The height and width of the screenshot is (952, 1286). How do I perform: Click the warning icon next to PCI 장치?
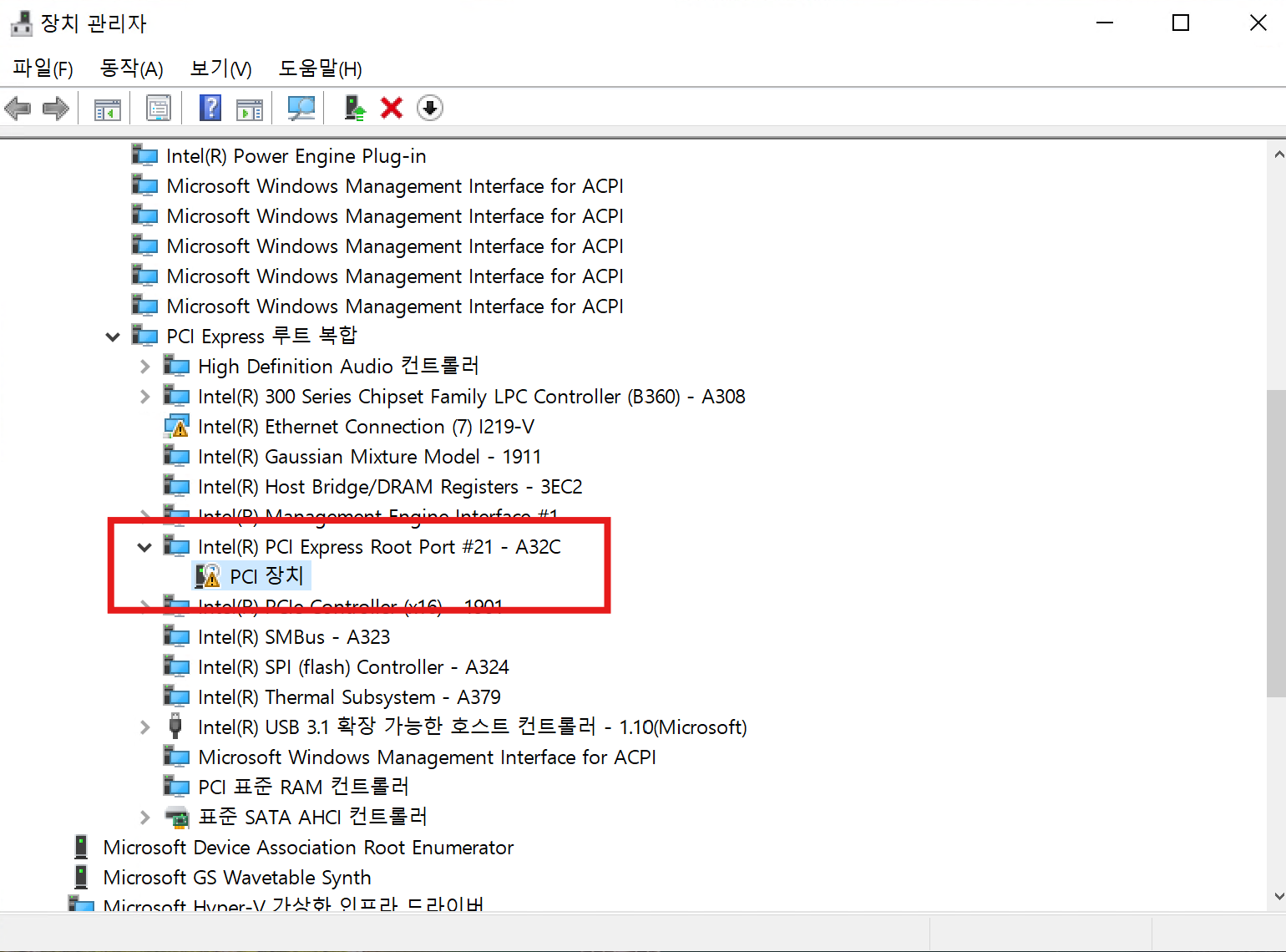[208, 575]
